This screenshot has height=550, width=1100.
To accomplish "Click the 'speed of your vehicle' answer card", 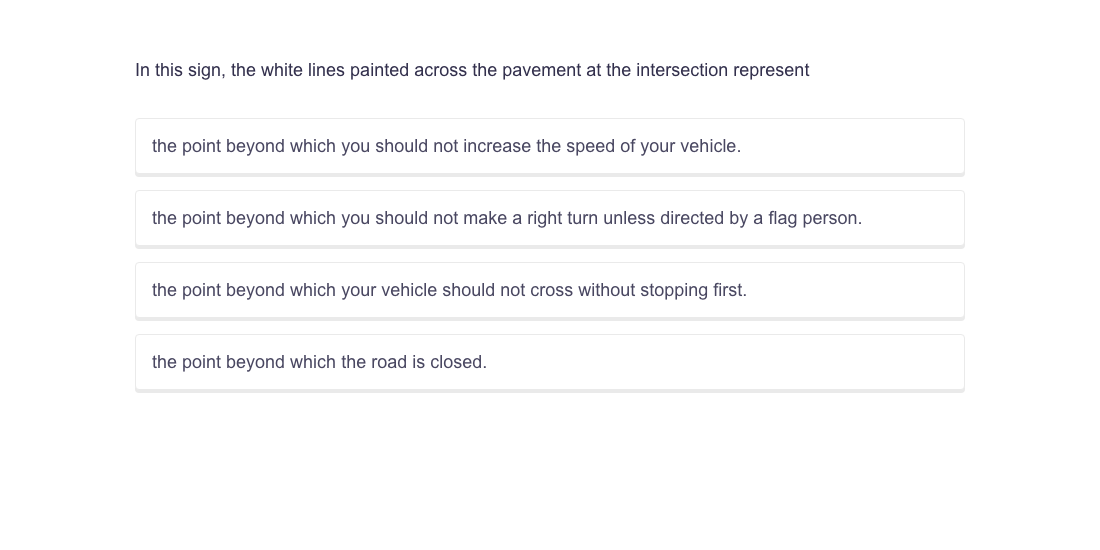I will (x=549, y=146).
